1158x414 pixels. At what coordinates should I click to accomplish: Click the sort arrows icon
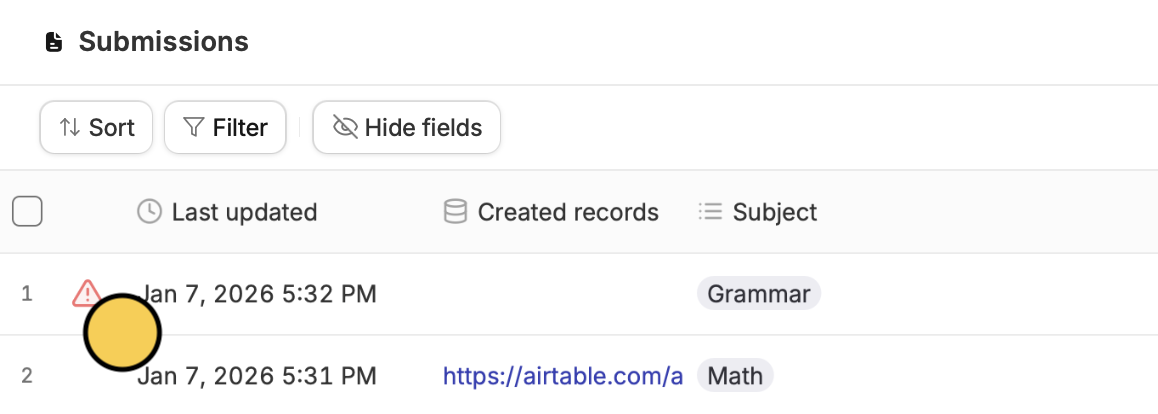69,128
